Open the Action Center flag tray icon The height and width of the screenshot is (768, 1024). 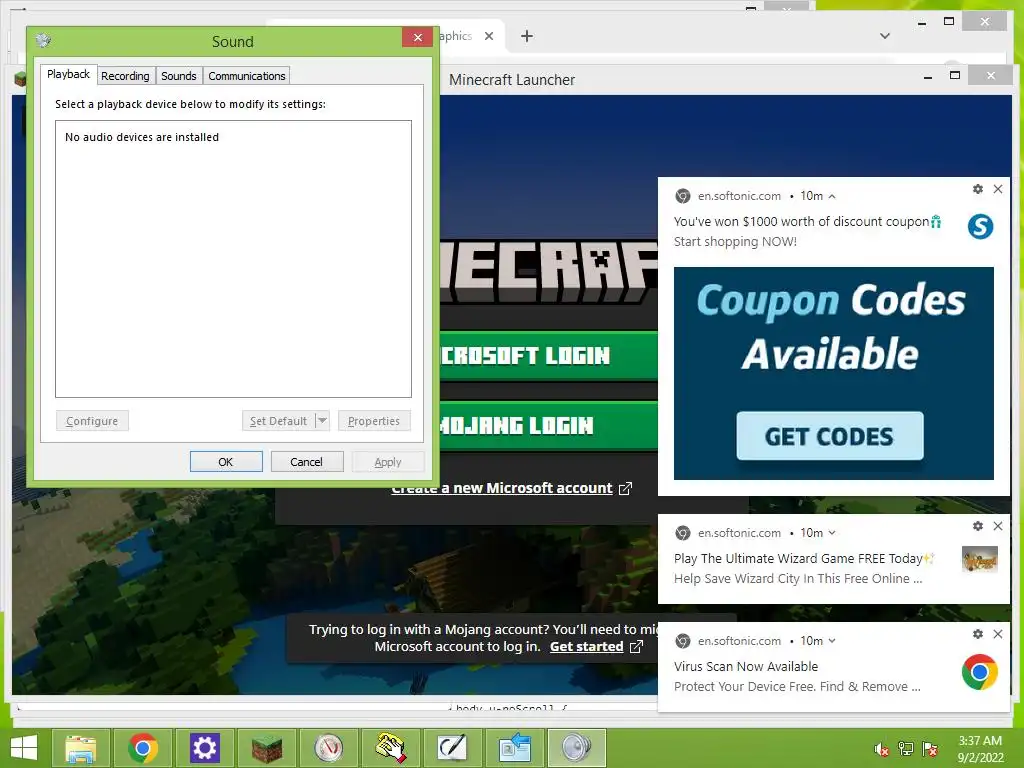click(x=930, y=749)
